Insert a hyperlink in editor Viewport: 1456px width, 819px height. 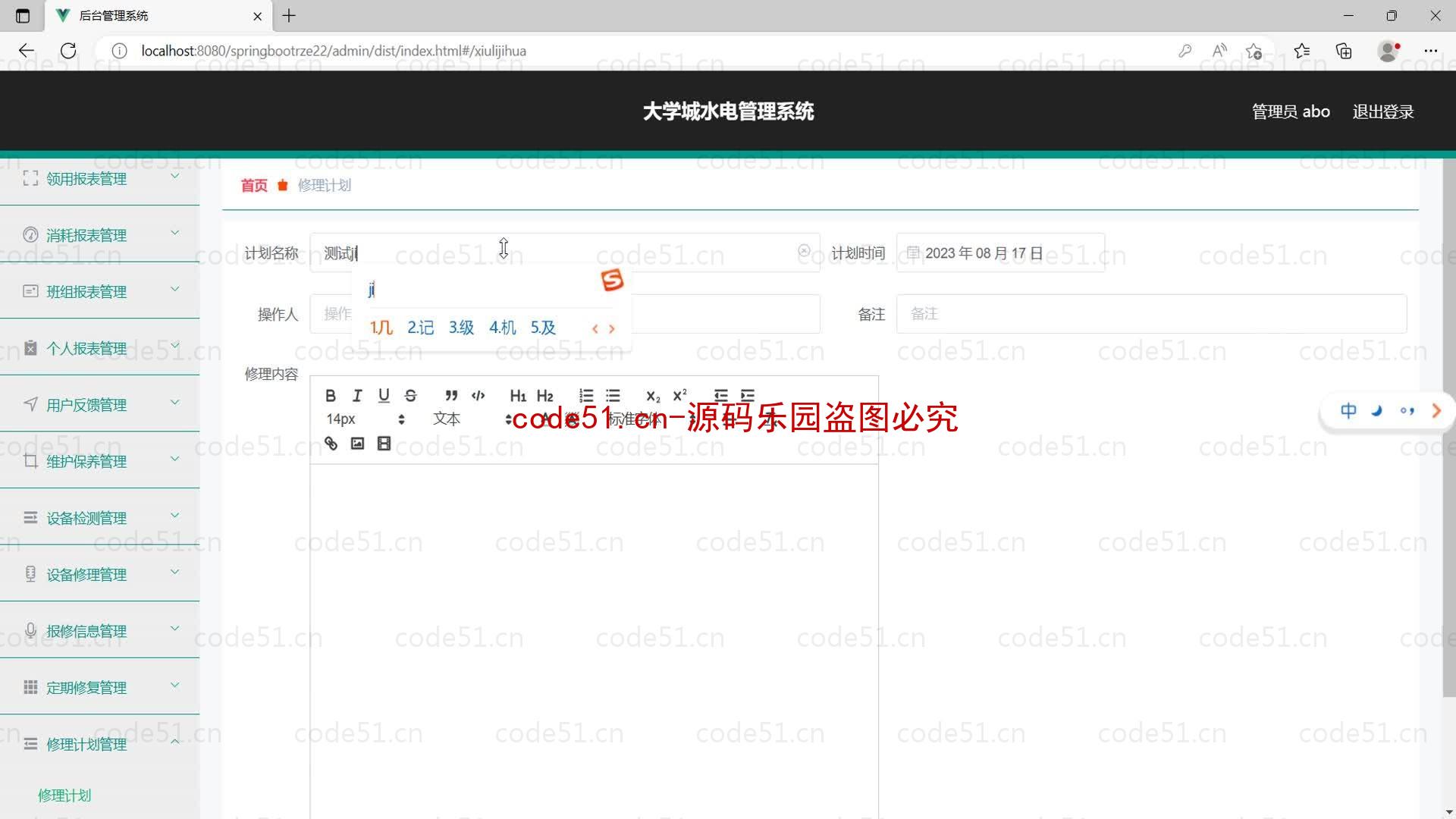pyautogui.click(x=331, y=444)
